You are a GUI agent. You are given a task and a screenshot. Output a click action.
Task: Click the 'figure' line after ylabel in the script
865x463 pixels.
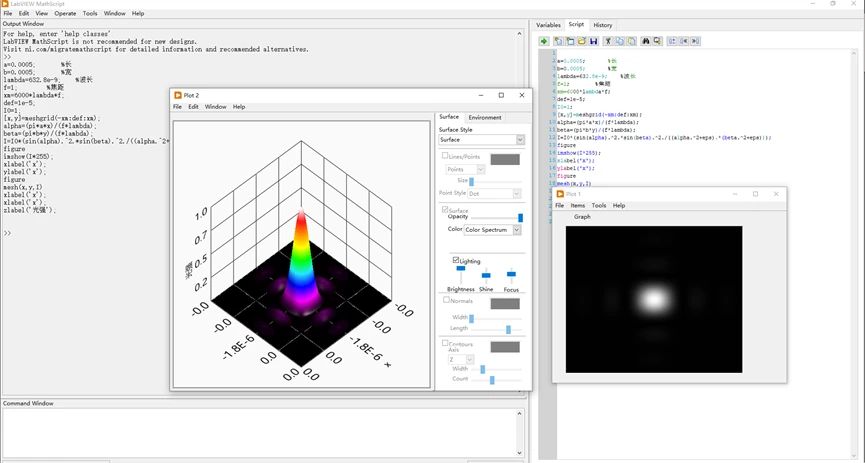click(566, 175)
